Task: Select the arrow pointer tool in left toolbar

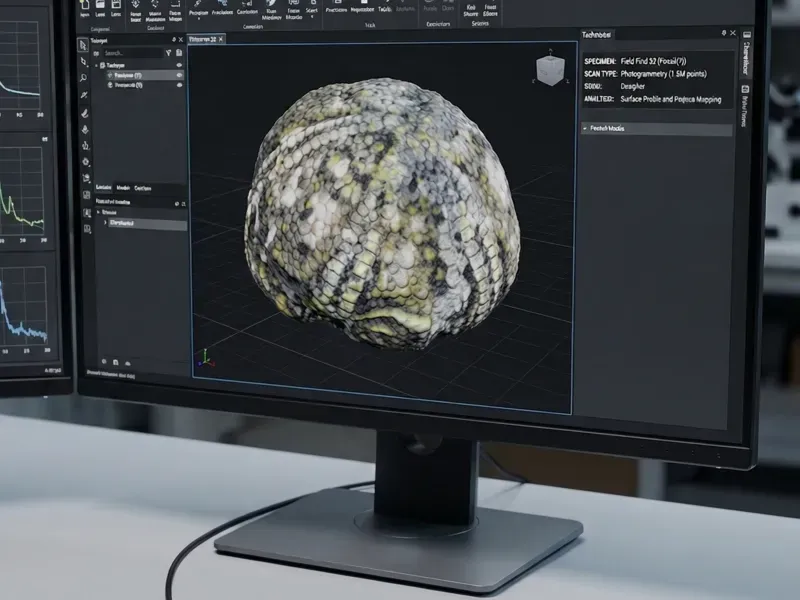Action: tap(84, 44)
